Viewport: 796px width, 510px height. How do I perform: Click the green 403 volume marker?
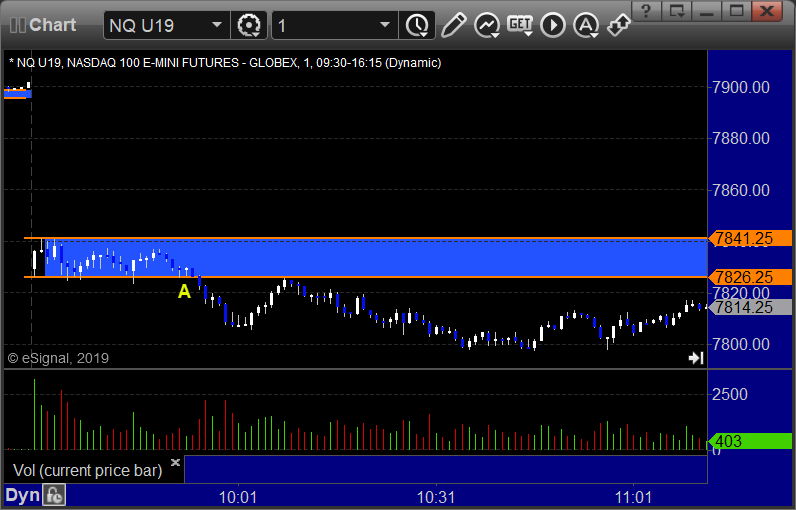coord(750,441)
